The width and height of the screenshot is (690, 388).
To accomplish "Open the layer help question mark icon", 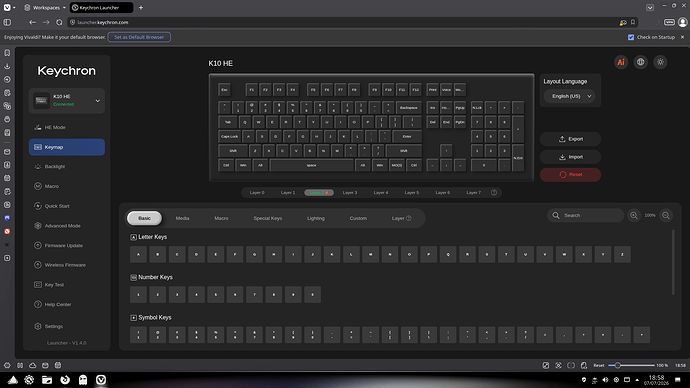I will 494,193.
